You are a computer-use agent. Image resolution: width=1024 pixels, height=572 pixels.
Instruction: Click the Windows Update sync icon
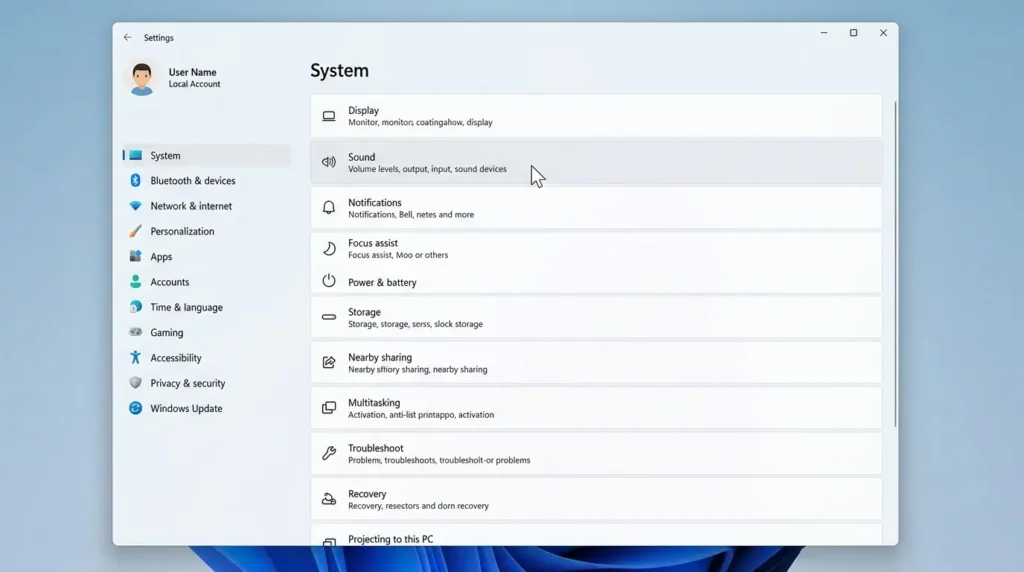[x=135, y=408]
